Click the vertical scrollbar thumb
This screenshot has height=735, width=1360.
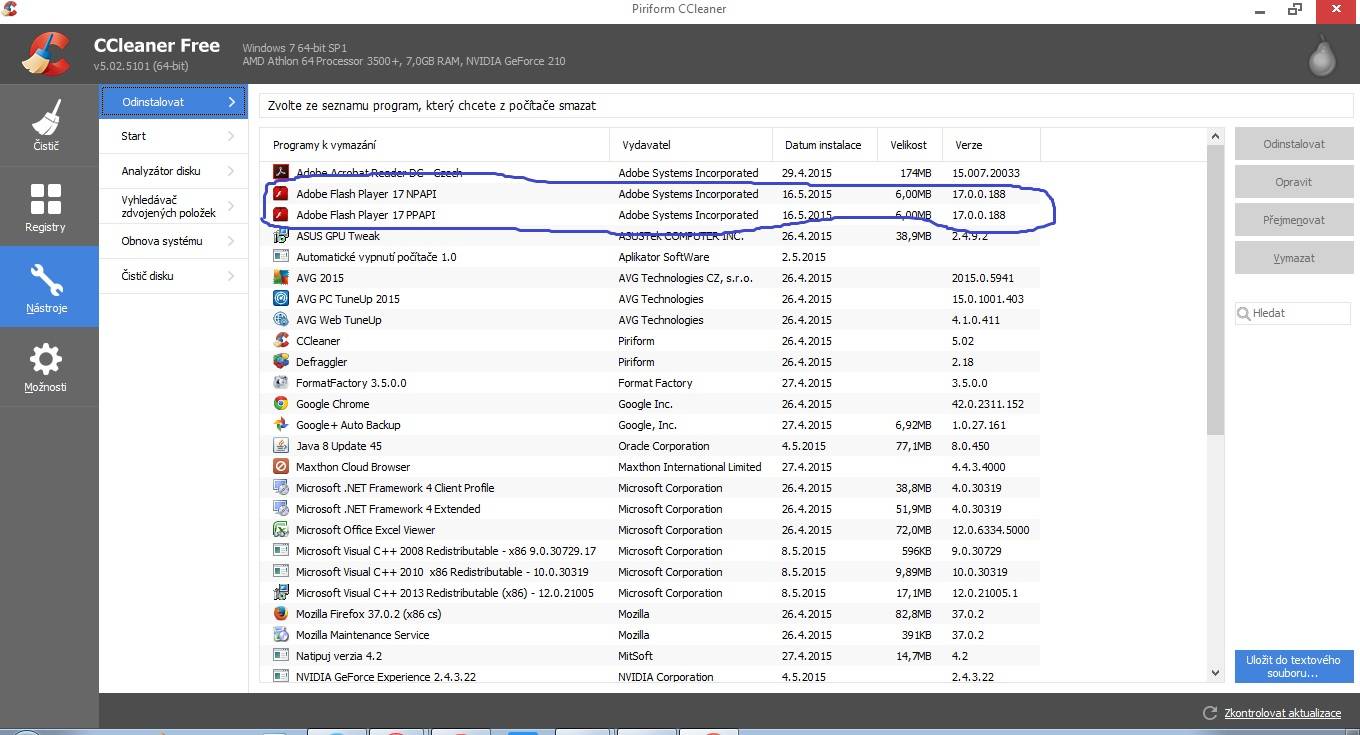[x=1216, y=290]
